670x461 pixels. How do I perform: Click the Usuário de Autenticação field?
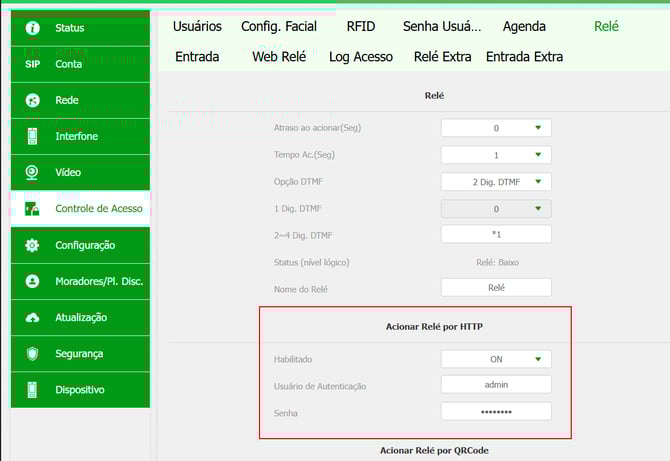point(496,385)
